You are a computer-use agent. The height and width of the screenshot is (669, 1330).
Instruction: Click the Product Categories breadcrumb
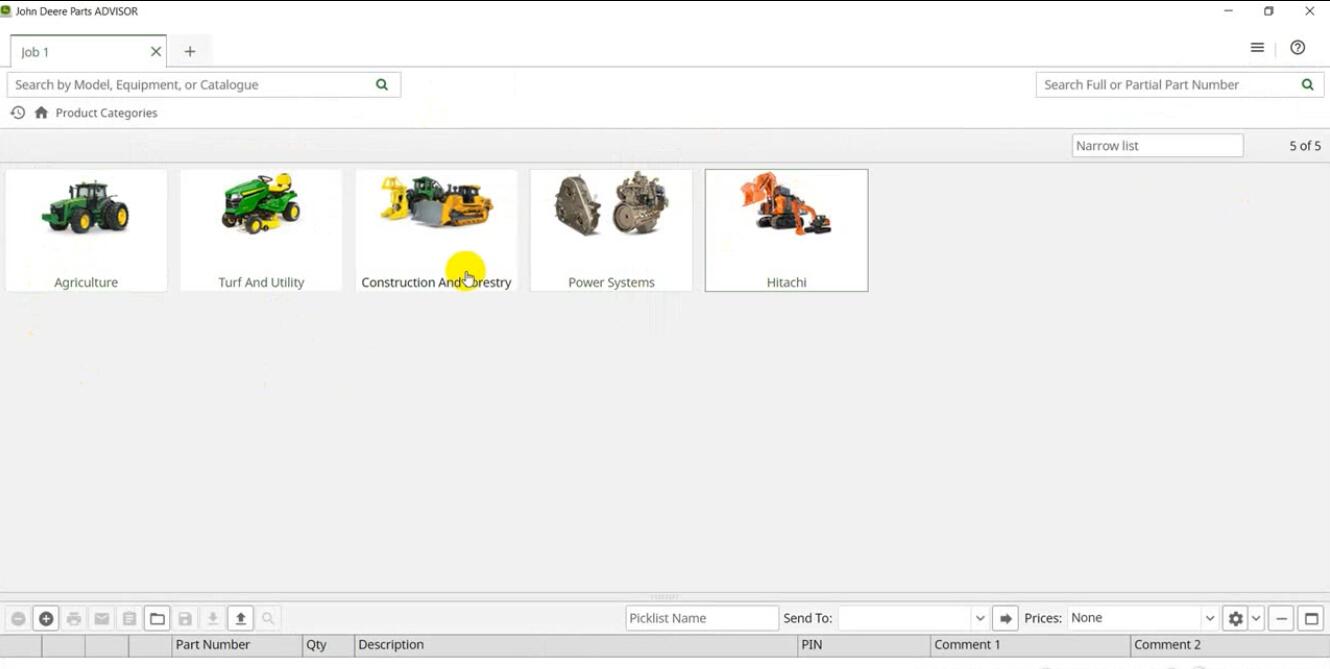point(107,113)
